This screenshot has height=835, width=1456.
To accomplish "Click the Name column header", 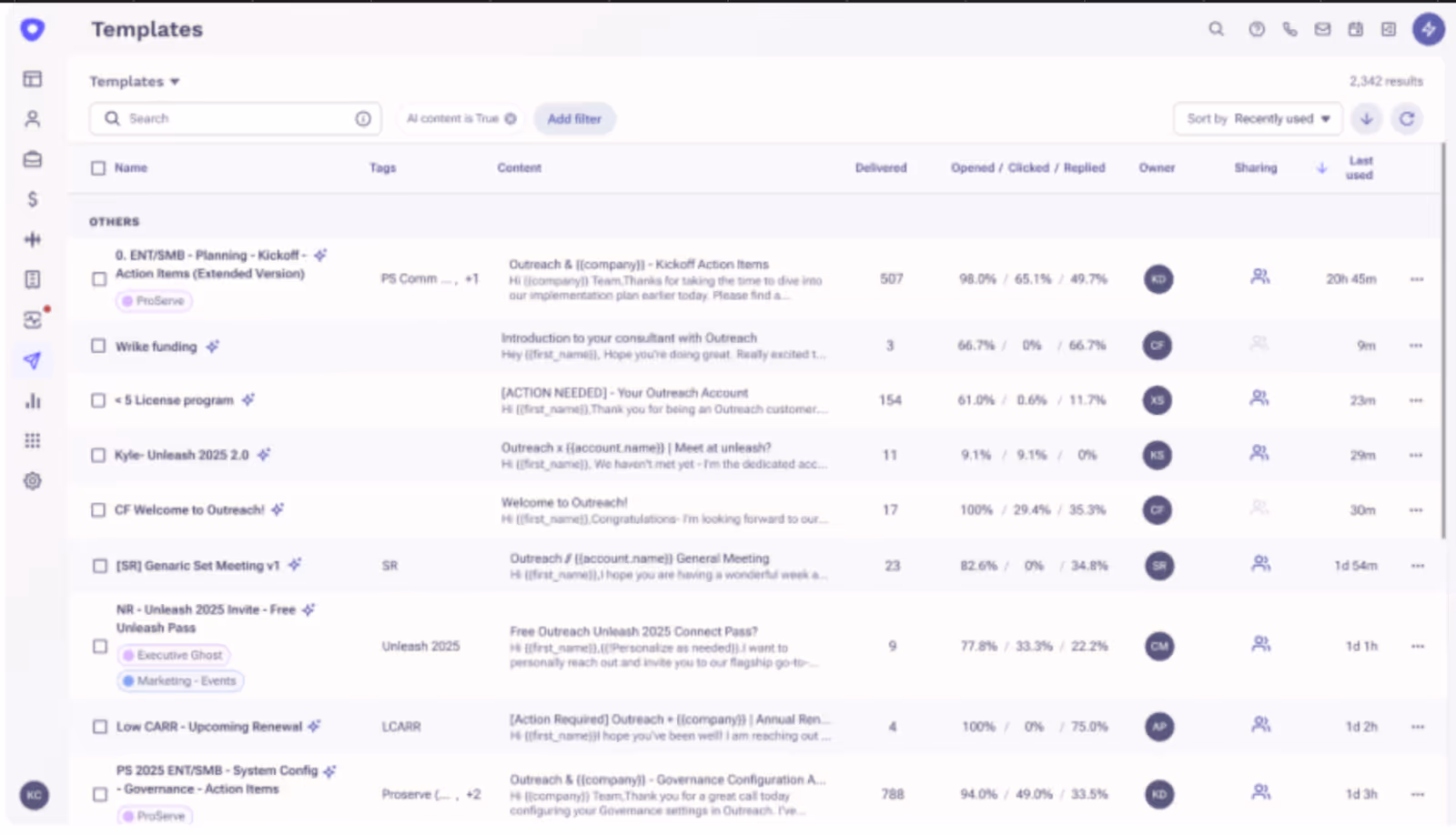I will point(131,167).
